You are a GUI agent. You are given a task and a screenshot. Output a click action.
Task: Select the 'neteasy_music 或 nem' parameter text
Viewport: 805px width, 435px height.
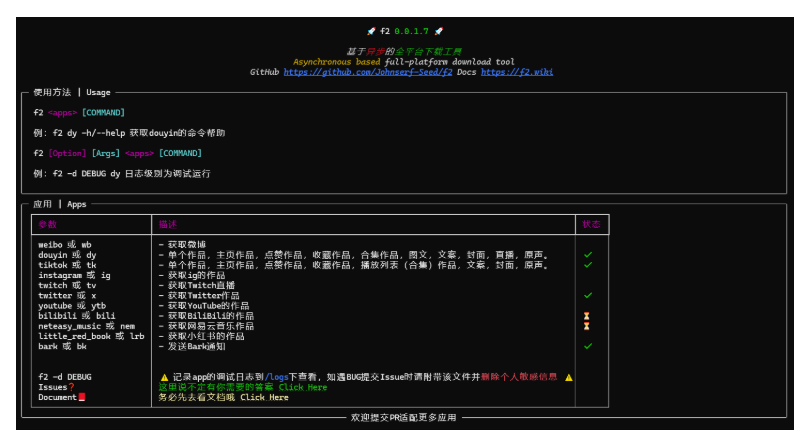[x=86, y=326]
